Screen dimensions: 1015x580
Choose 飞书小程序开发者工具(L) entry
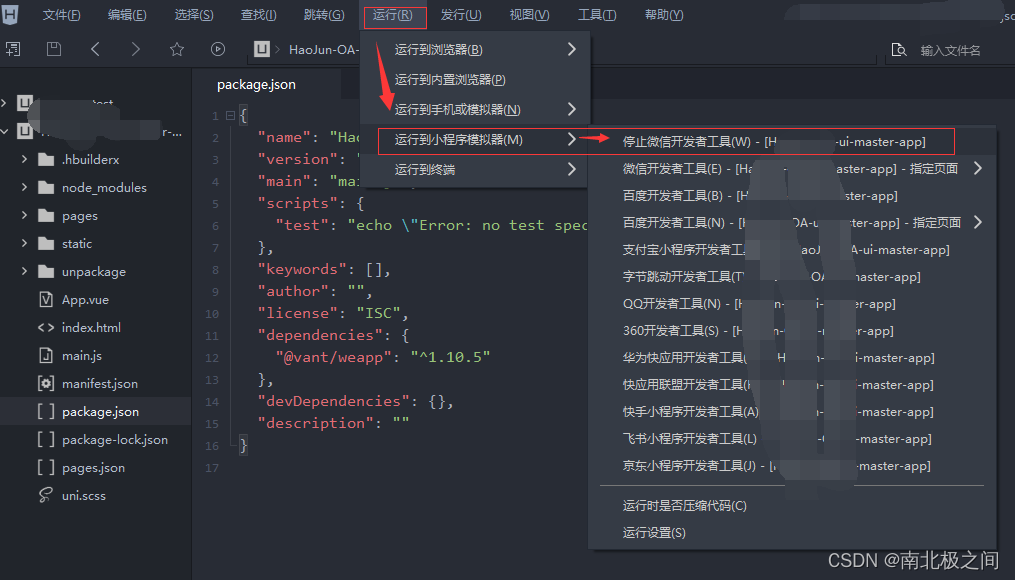792,439
